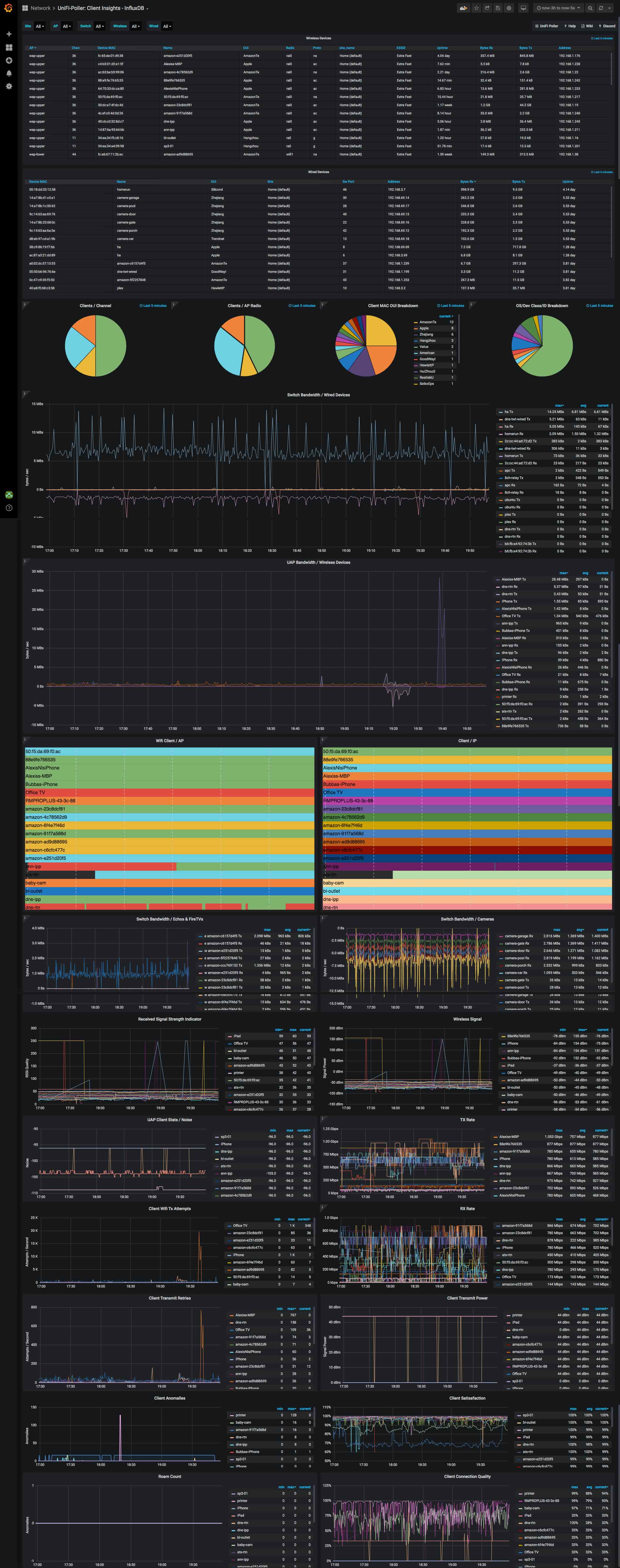Sort wireless table by Uptime column header
Image resolution: width=620 pixels, height=1568 pixels.
(442, 48)
